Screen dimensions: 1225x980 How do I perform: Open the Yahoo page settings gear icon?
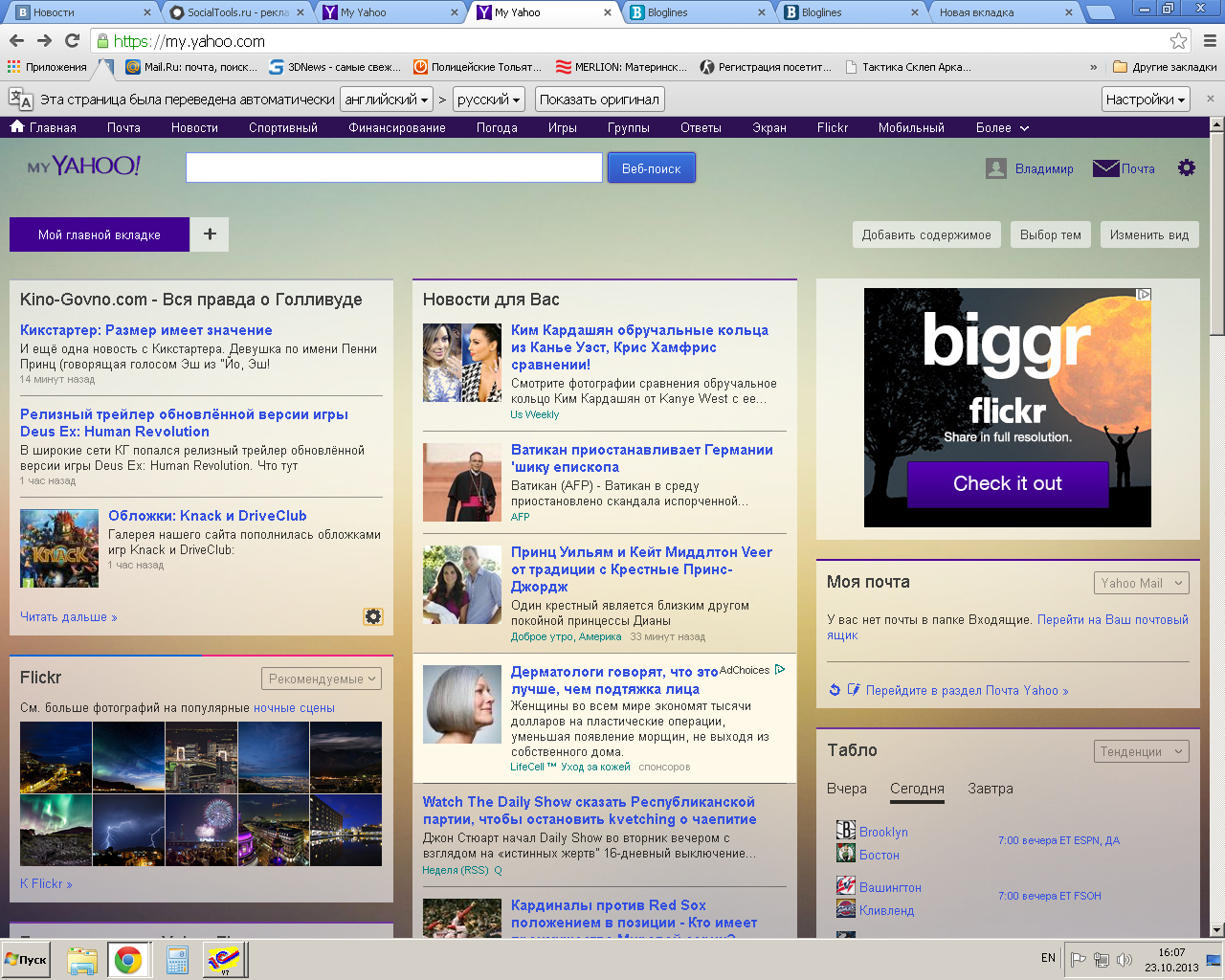point(1187,168)
